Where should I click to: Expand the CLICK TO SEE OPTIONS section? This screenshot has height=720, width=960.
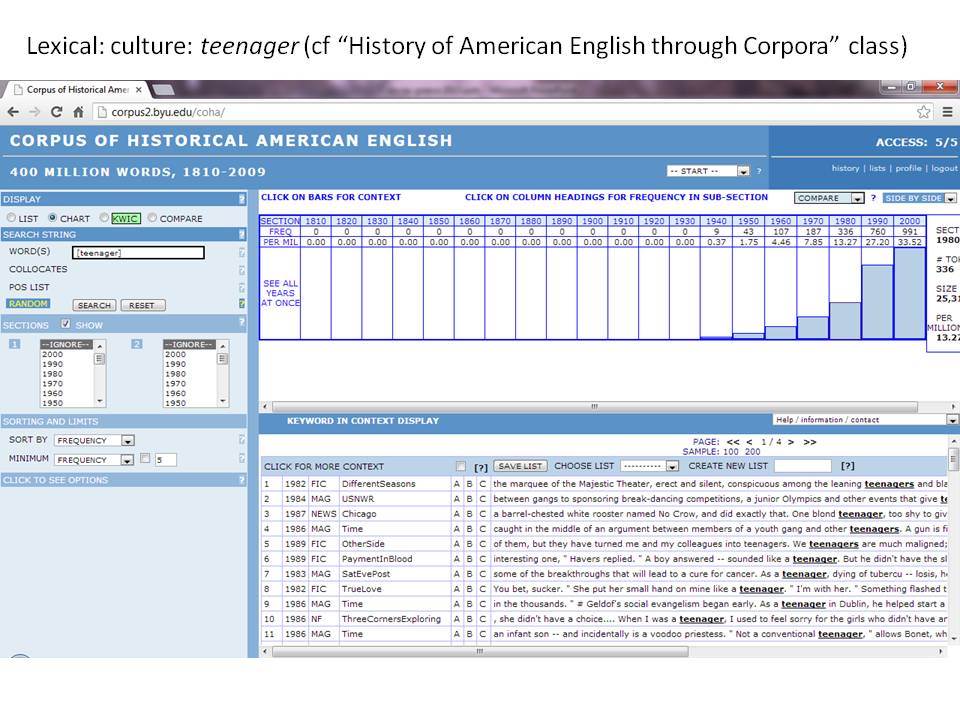point(56,480)
